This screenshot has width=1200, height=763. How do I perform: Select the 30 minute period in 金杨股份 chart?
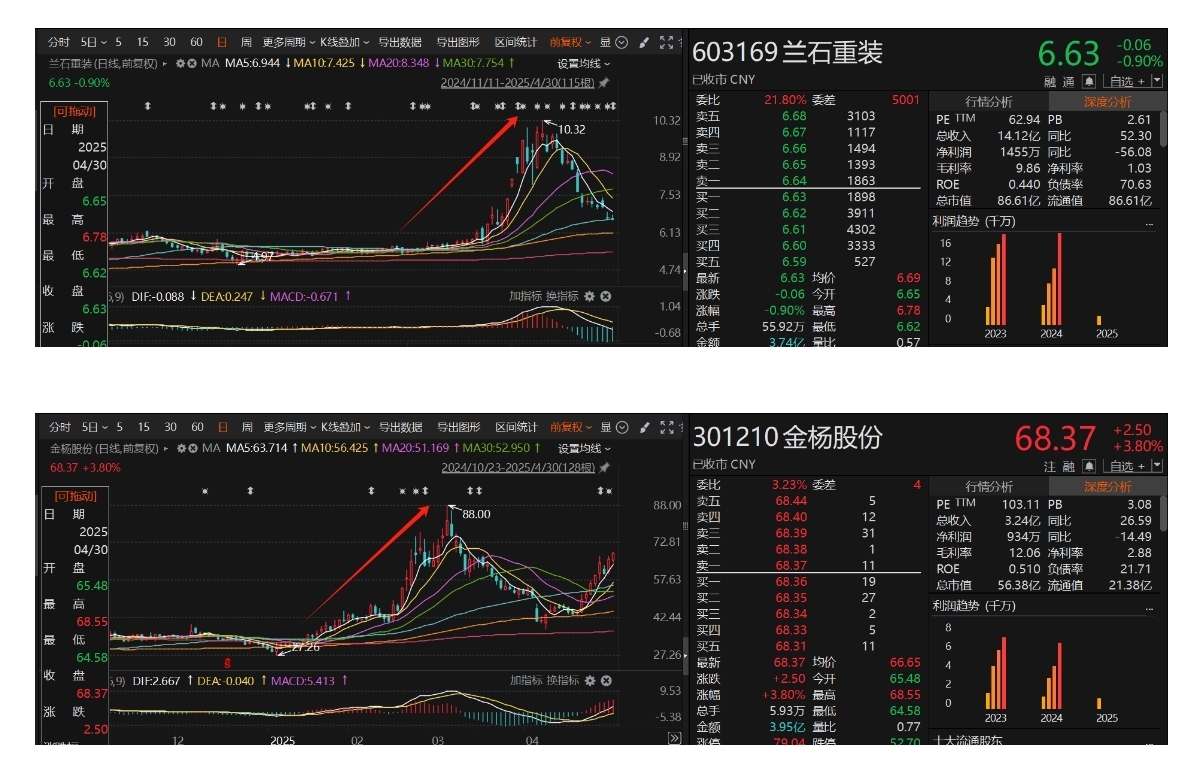click(170, 427)
